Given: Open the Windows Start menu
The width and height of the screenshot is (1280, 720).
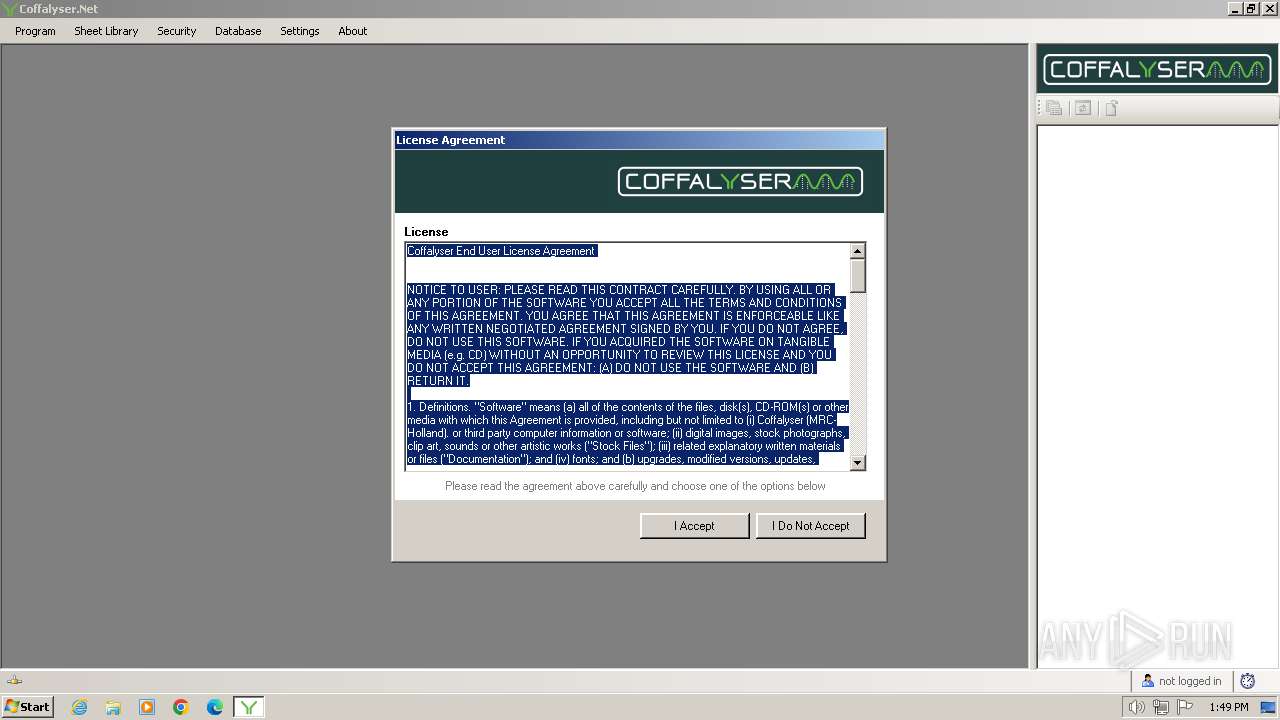Looking at the screenshot, I should pyautogui.click(x=27, y=707).
